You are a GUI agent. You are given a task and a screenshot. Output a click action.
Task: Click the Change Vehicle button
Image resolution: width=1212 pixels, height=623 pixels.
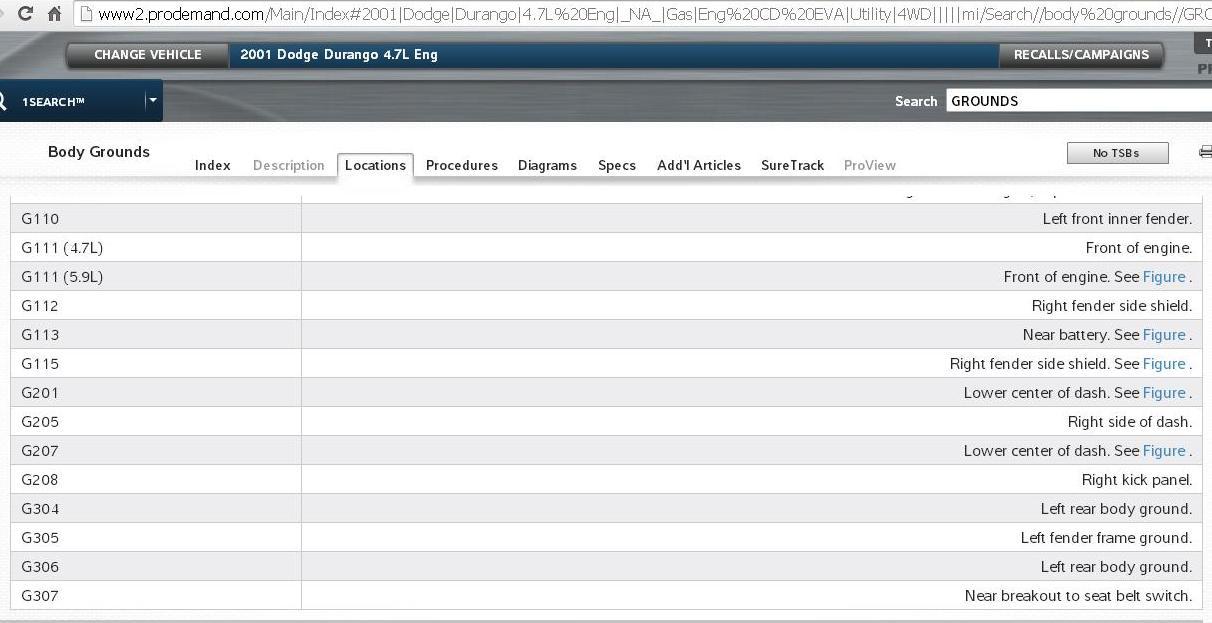click(148, 55)
